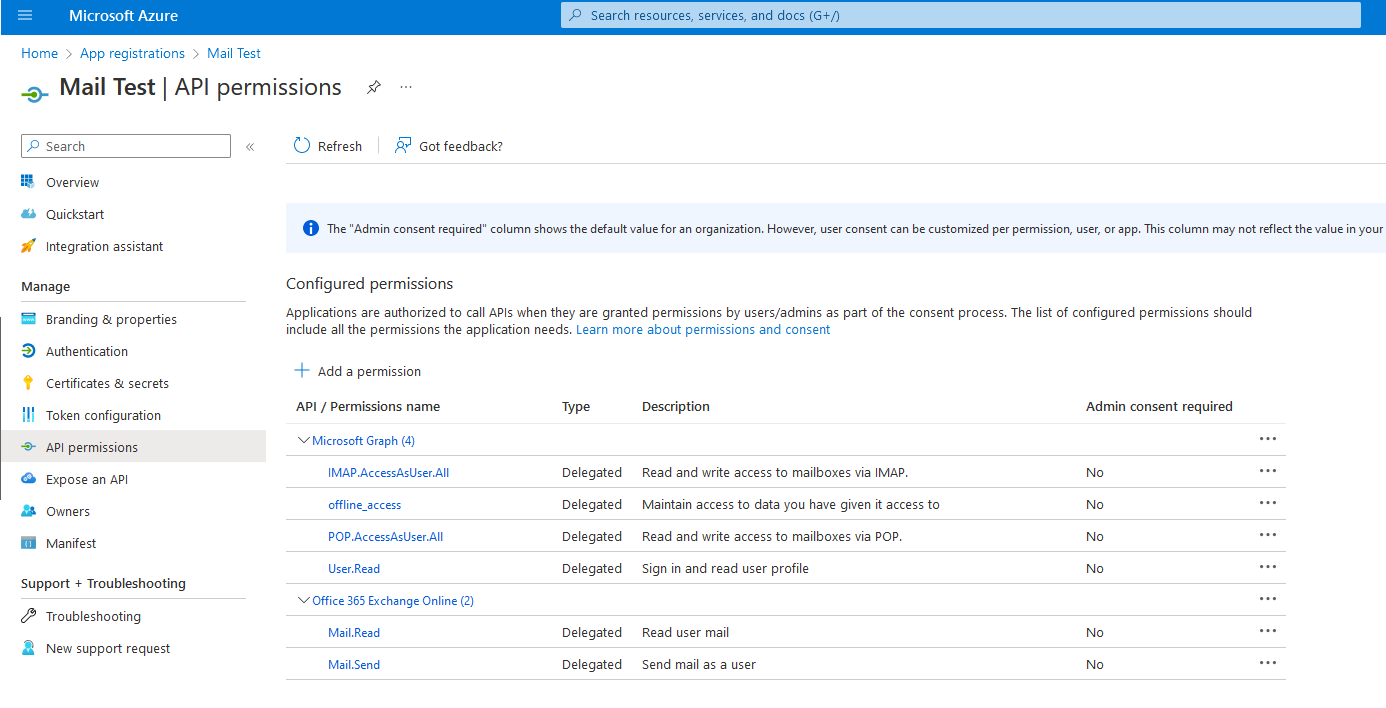Open ellipsis menu for IMAP.AccessAsUser.All row
The width and height of the screenshot is (1386, 708).
1268,471
